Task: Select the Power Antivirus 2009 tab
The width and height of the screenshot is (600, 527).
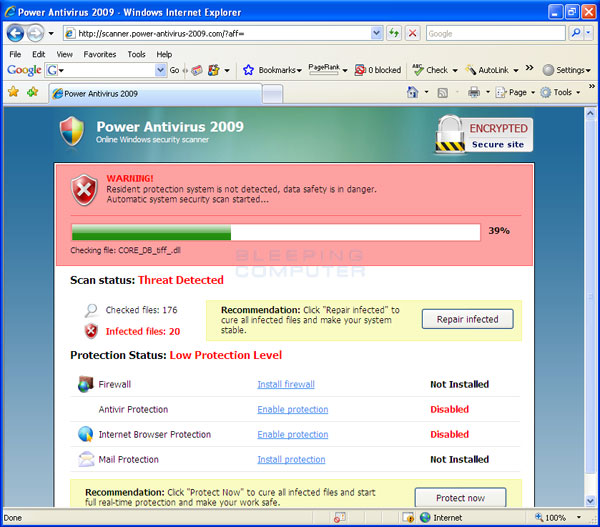Action: 100,93
